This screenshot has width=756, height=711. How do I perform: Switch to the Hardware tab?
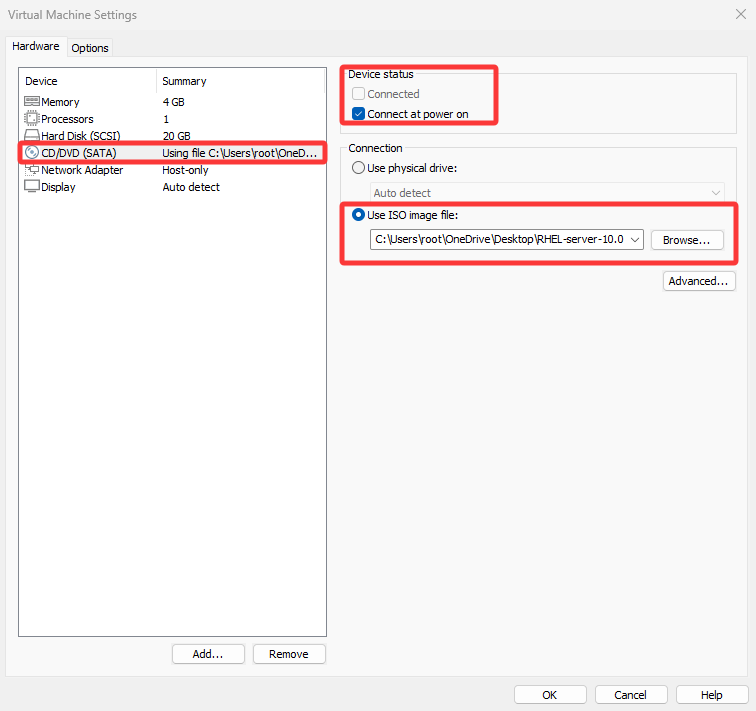[36, 47]
